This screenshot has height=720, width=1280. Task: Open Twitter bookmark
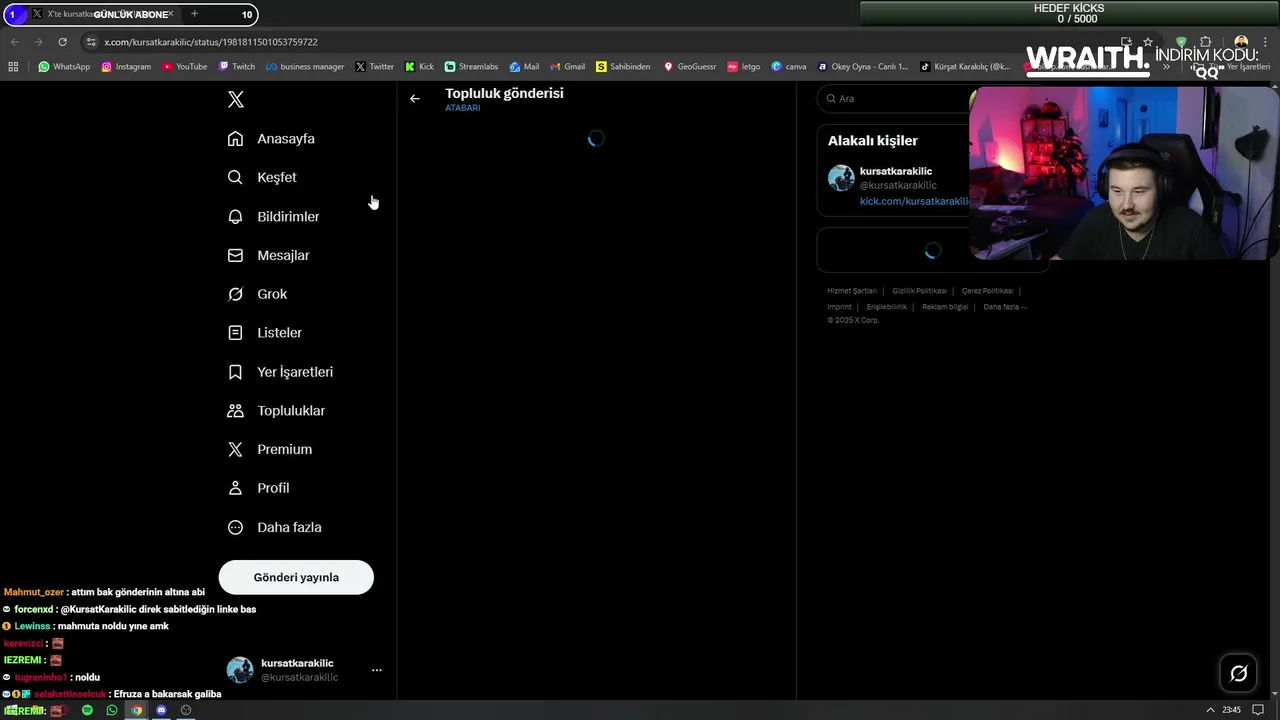(375, 67)
